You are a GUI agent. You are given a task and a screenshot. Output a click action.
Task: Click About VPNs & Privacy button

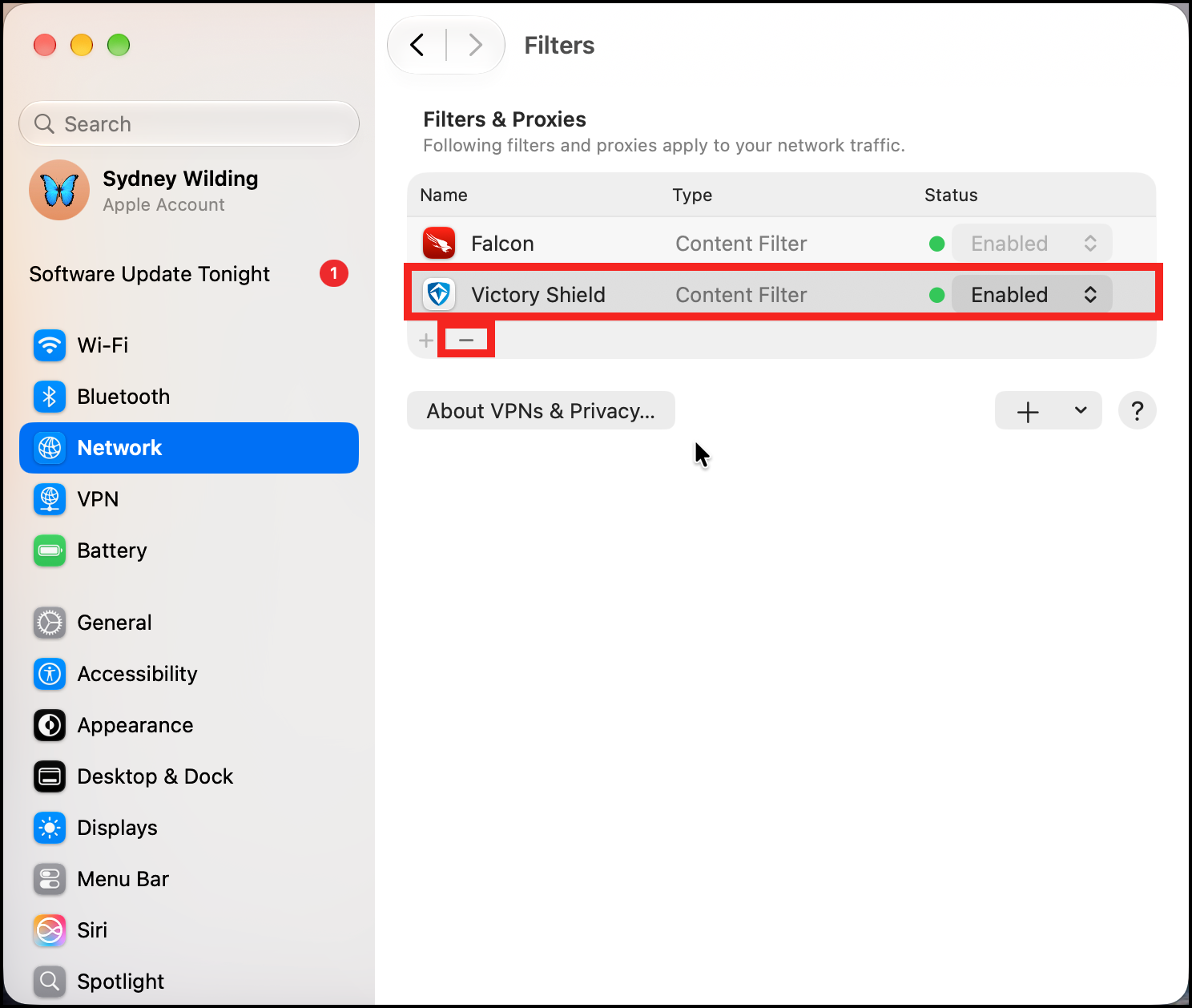pyautogui.click(x=541, y=411)
